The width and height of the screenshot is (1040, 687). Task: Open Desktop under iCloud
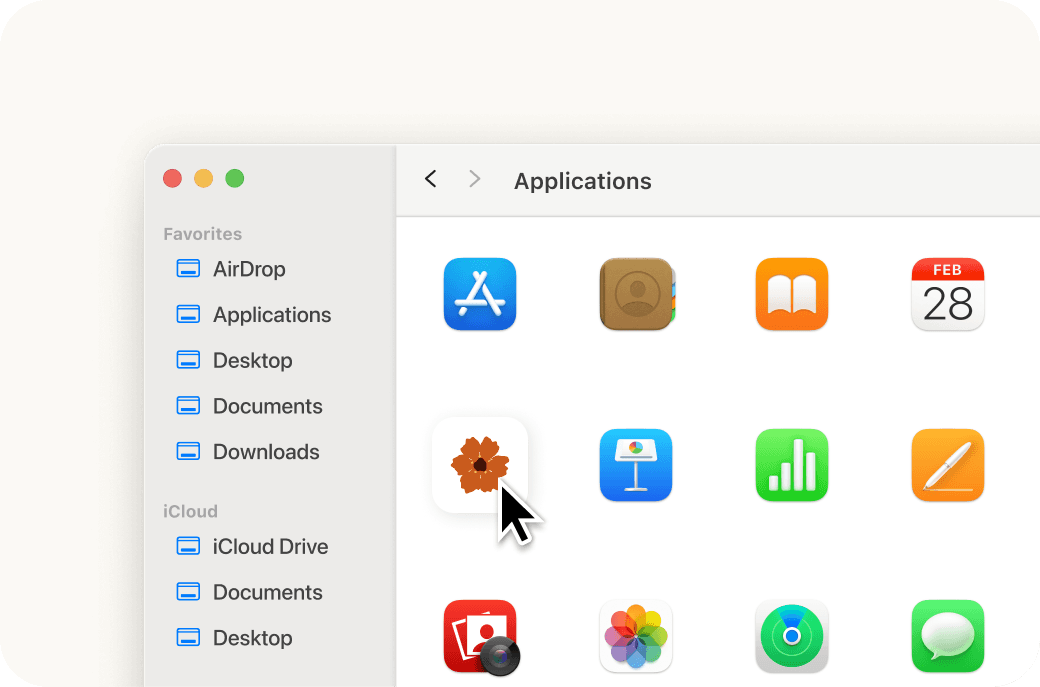(234, 638)
